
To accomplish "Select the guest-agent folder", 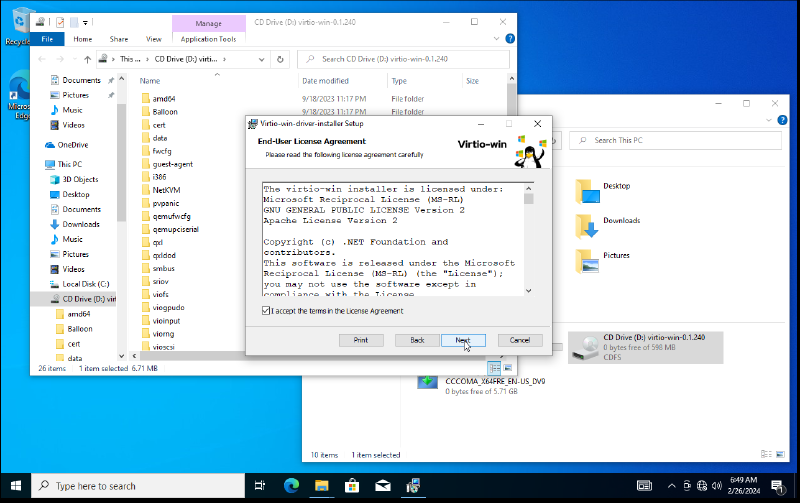I will (172, 164).
